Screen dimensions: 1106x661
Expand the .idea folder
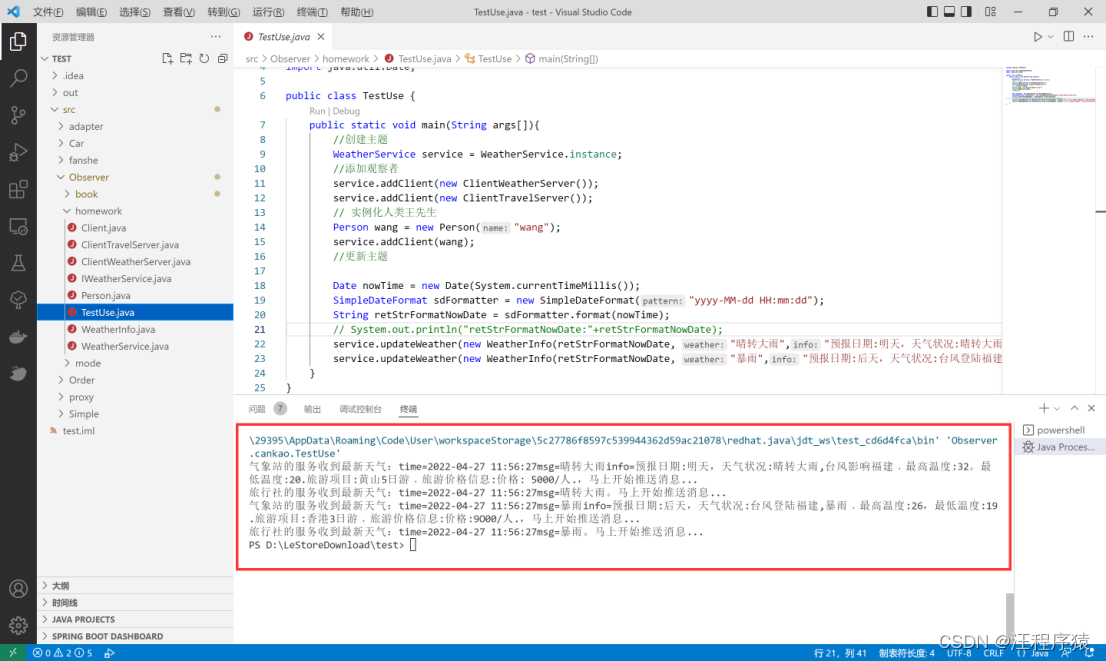(135, 75)
